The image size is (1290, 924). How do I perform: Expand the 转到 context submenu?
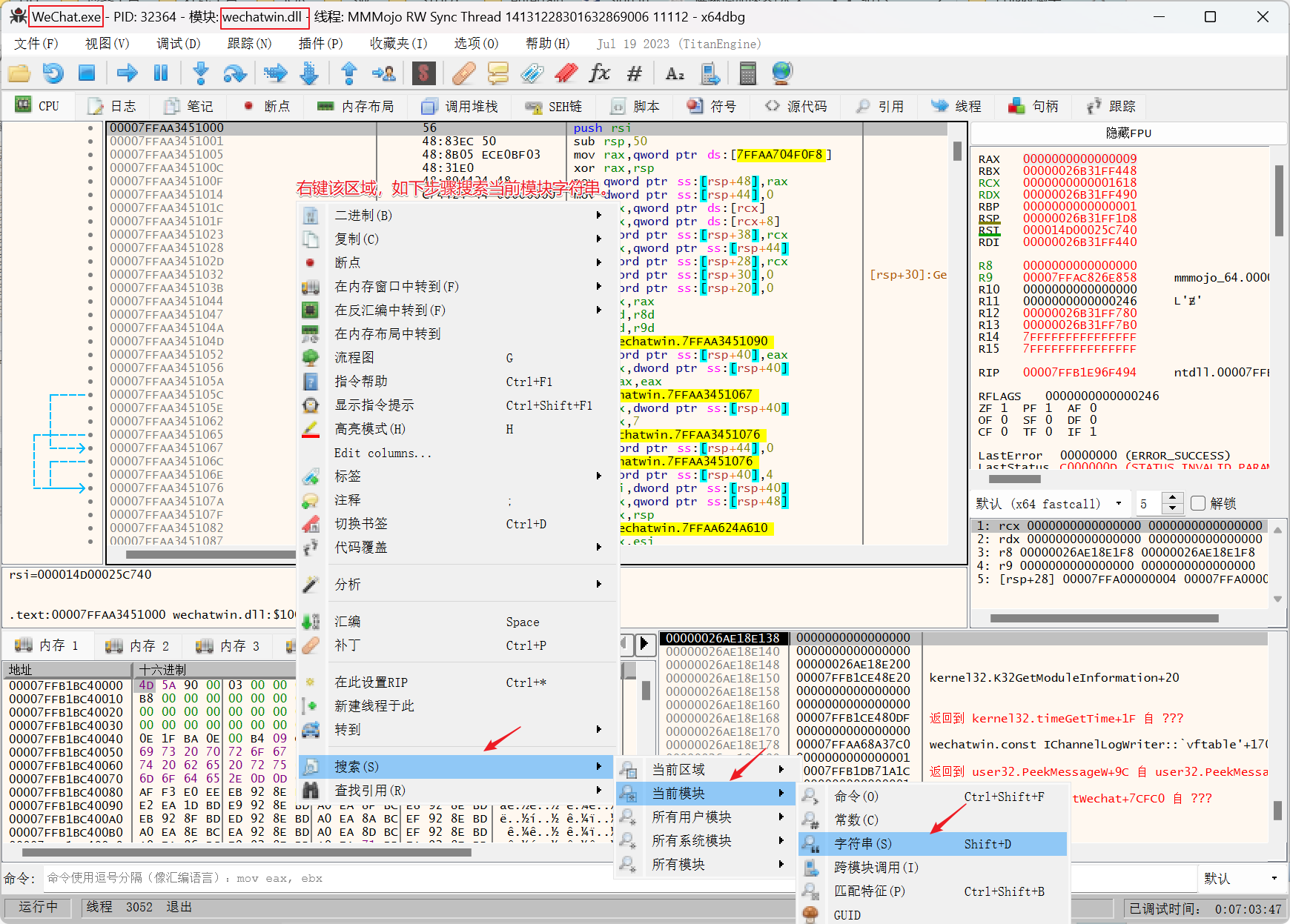click(x=457, y=730)
